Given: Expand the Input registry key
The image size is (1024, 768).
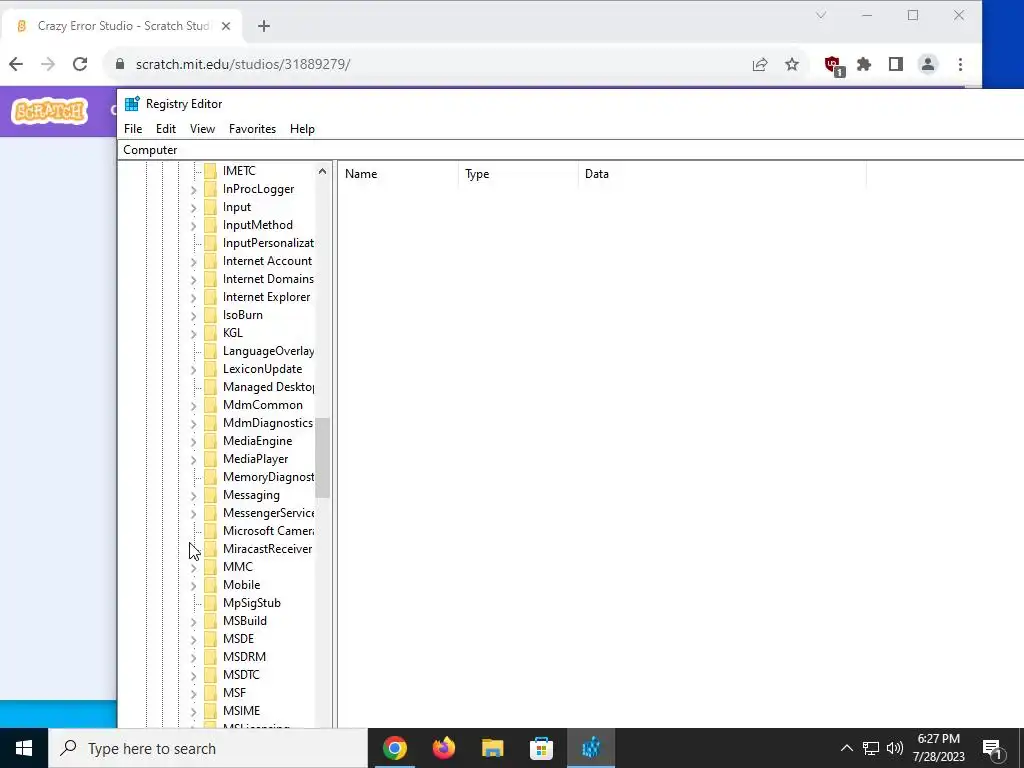Looking at the screenshot, I should click(193, 208).
